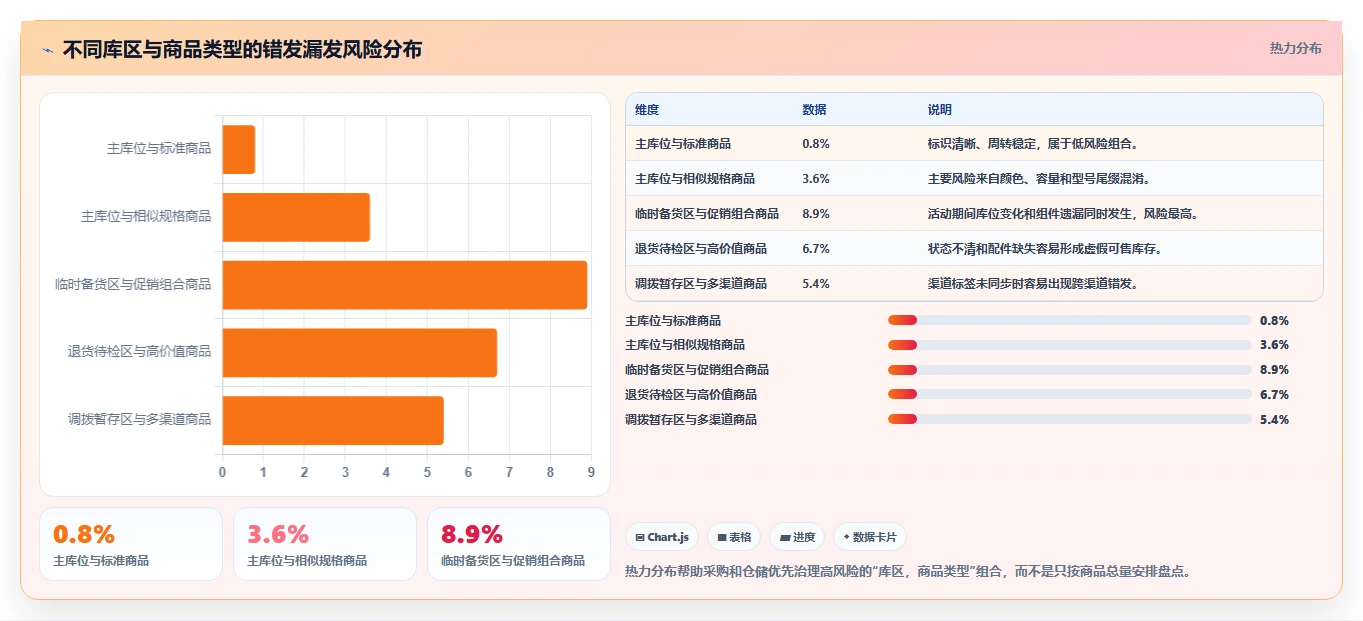Click chart axis label 退货待检区与高价值商品
The width and height of the screenshot is (1363, 621).
click(139, 352)
